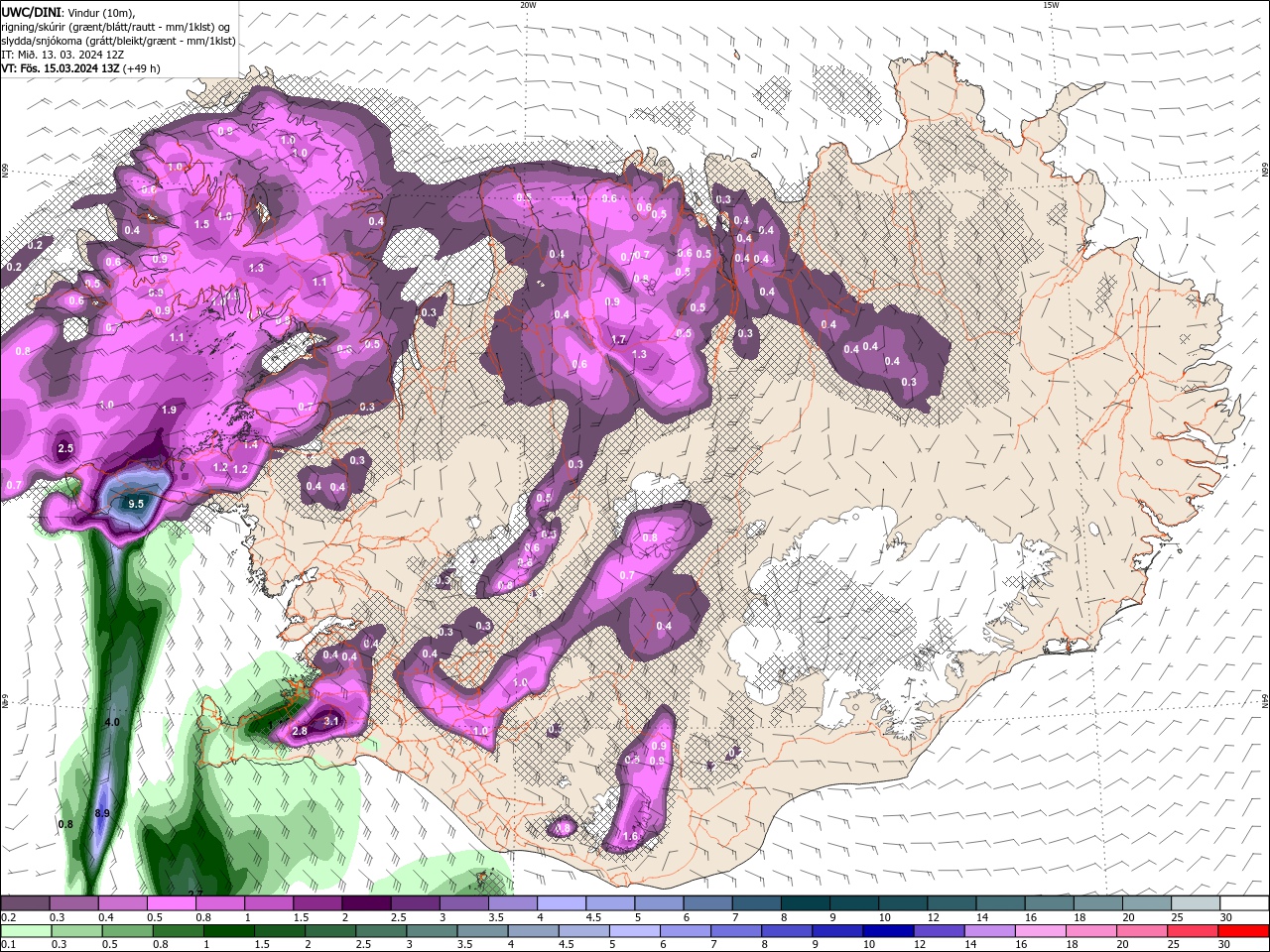Click the 1.7 snowfall value in north

(619, 340)
